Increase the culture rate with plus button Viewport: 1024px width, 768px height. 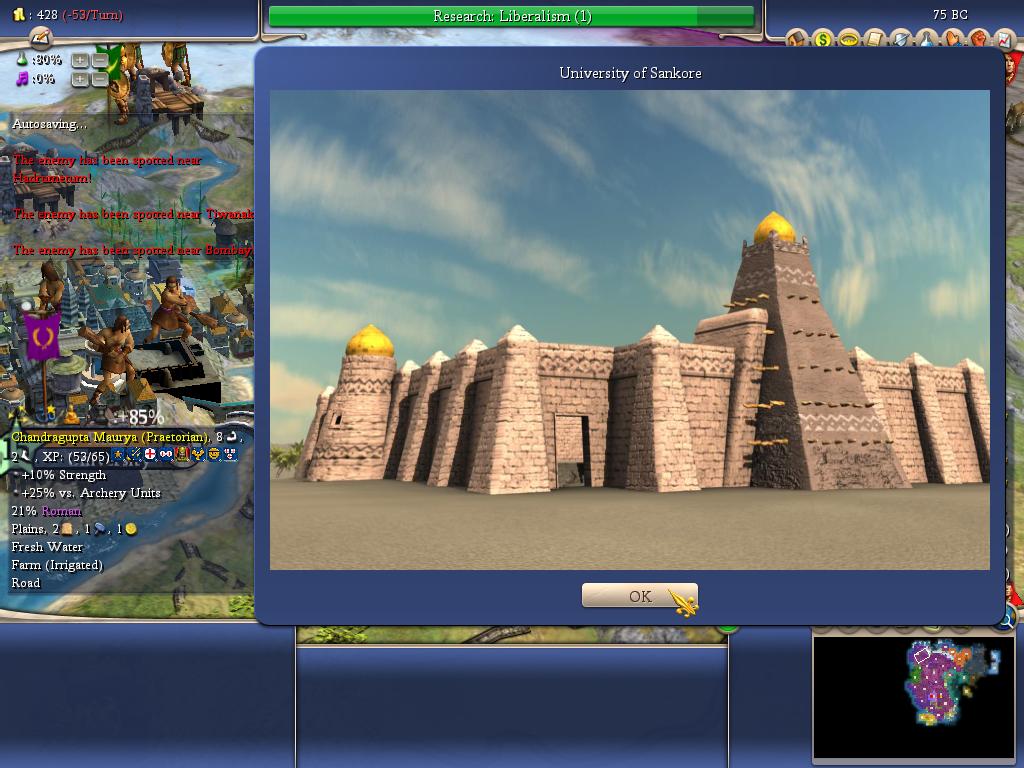(80, 79)
